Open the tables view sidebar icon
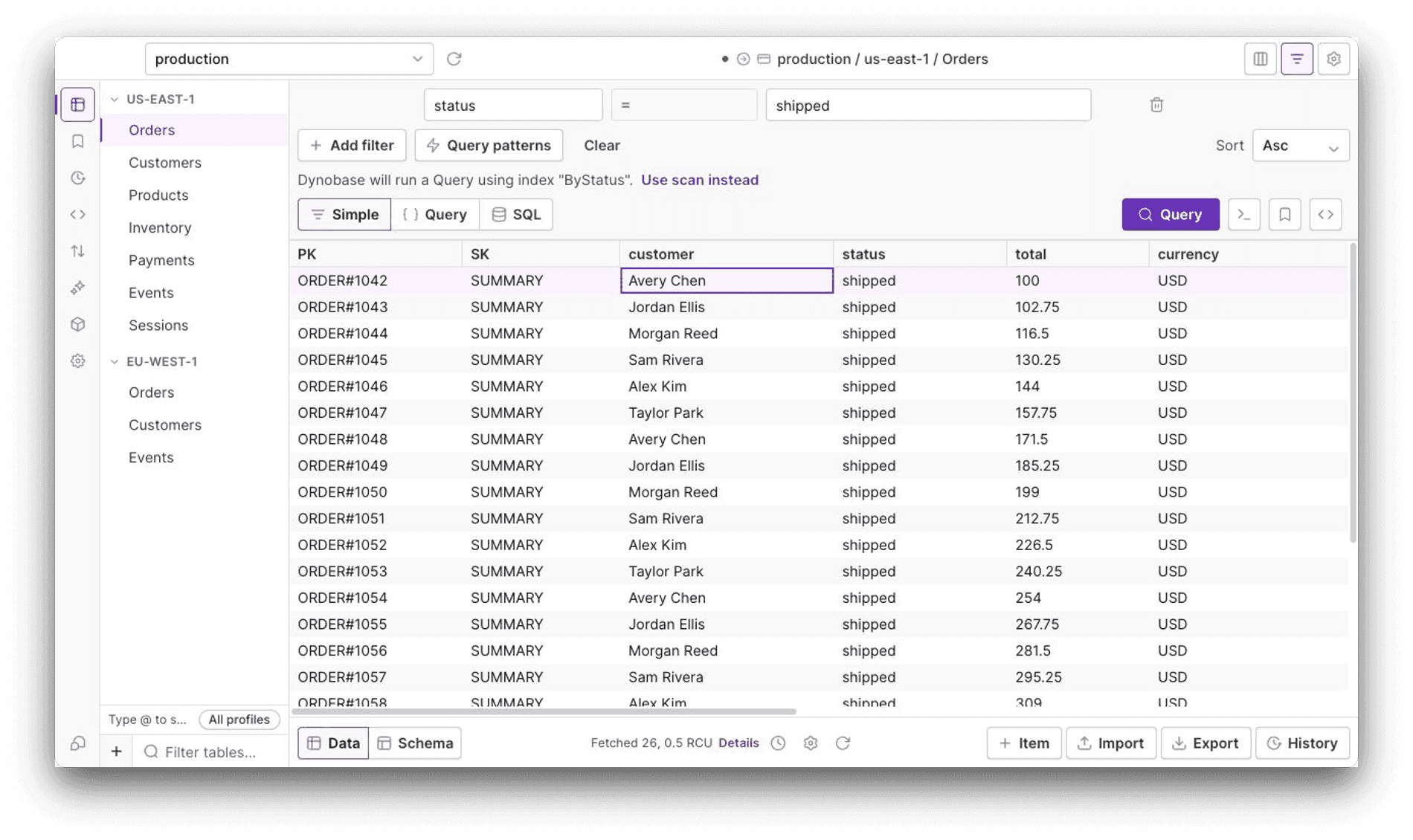1413x840 pixels. point(78,105)
